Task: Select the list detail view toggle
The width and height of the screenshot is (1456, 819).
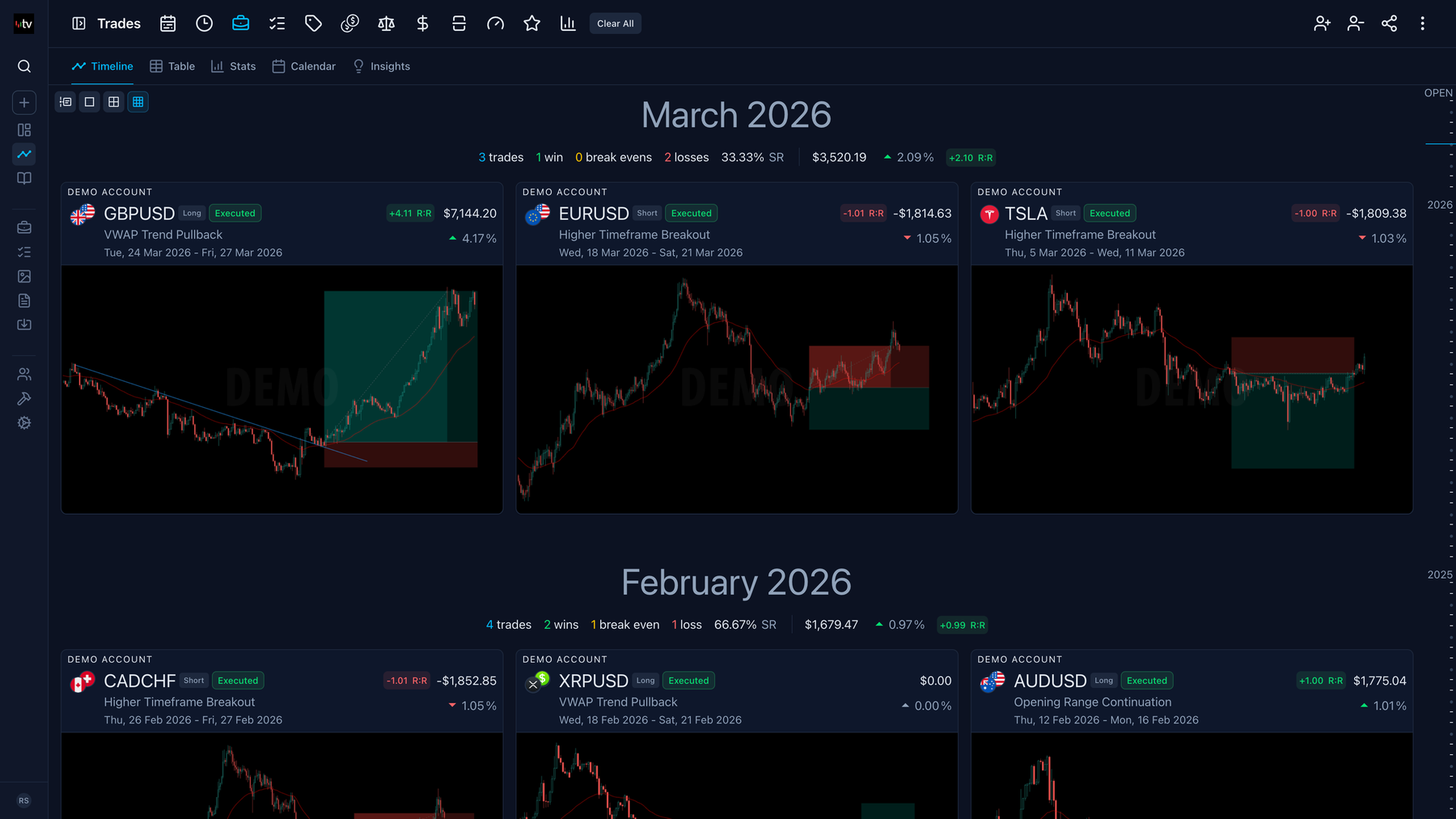Action: (66, 102)
